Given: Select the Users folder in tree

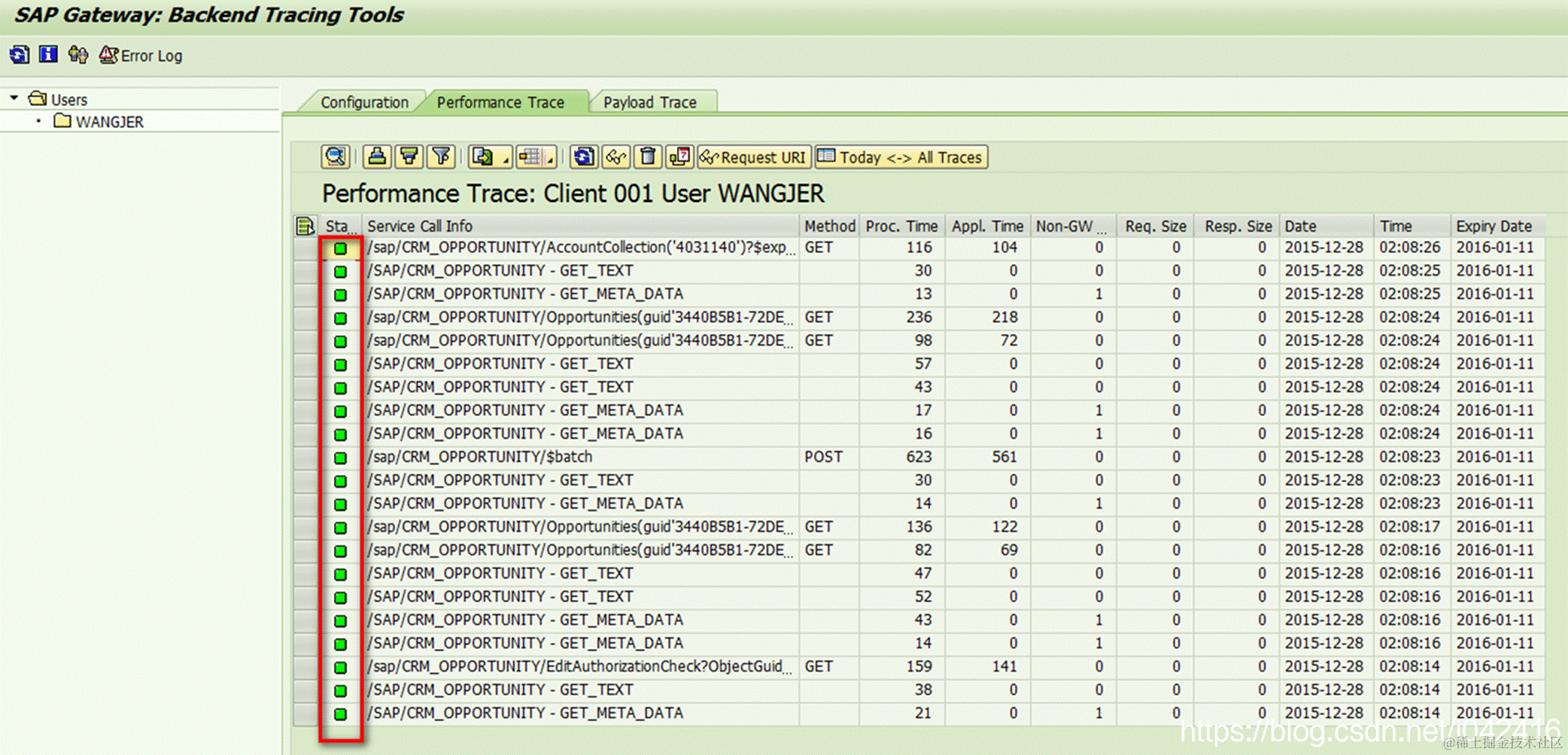Looking at the screenshot, I should [x=59, y=99].
